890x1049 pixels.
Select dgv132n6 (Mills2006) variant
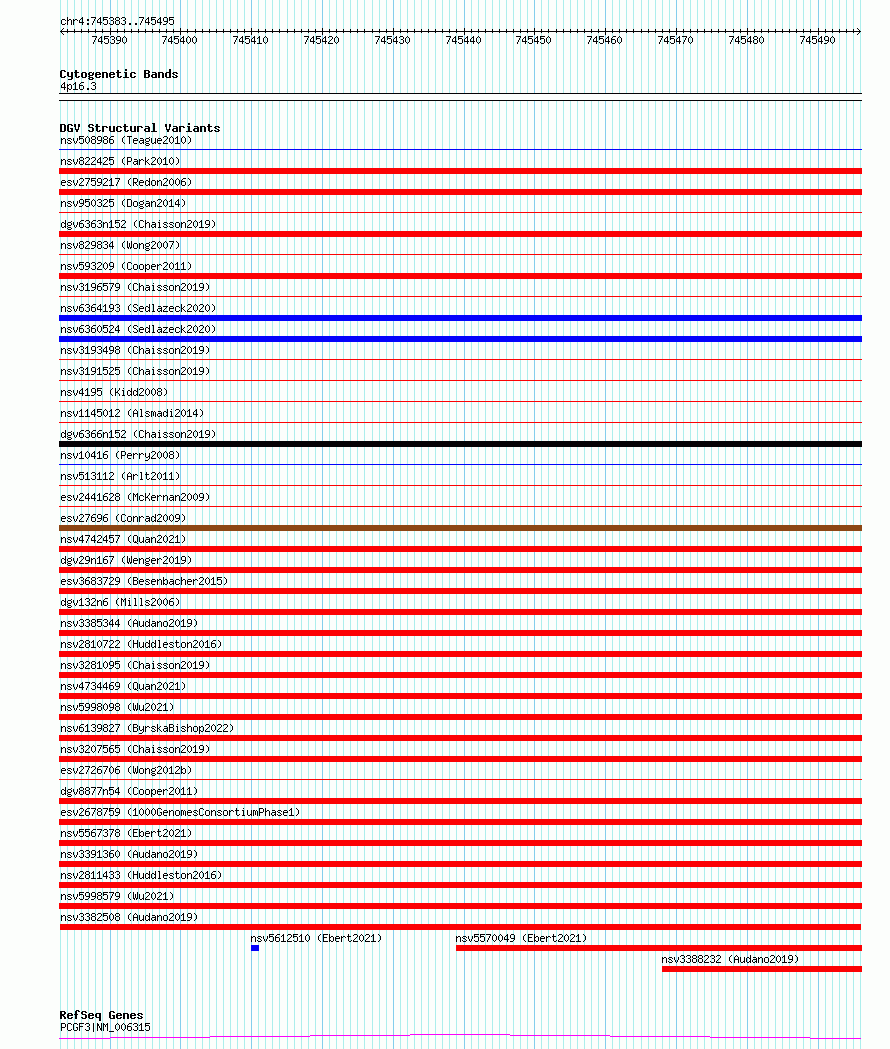(x=120, y=602)
